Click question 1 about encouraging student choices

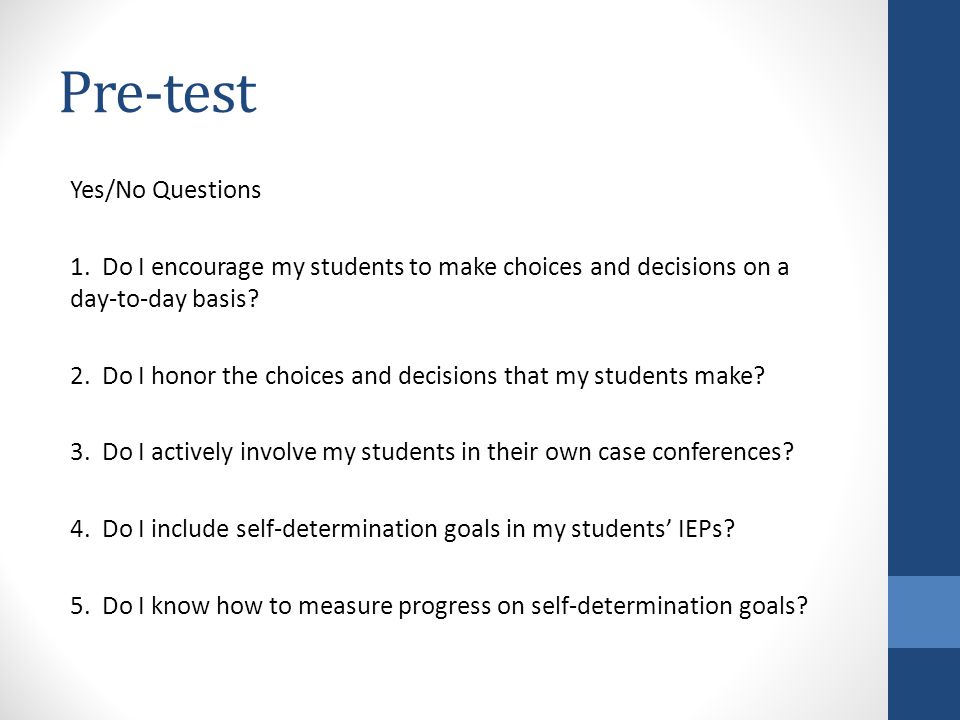[x=429, y=283]
